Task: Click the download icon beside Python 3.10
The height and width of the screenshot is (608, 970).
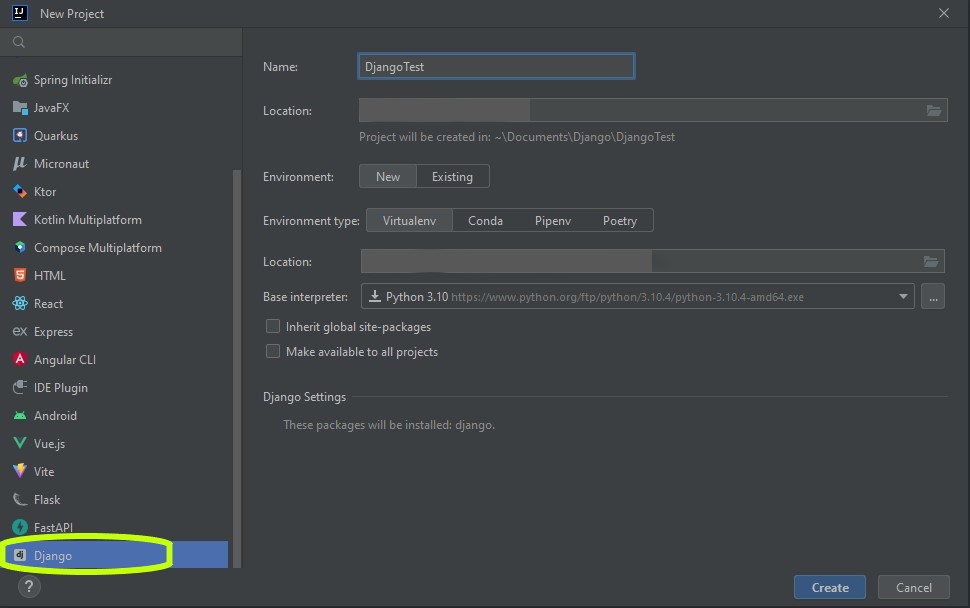Action: point(374,297)
